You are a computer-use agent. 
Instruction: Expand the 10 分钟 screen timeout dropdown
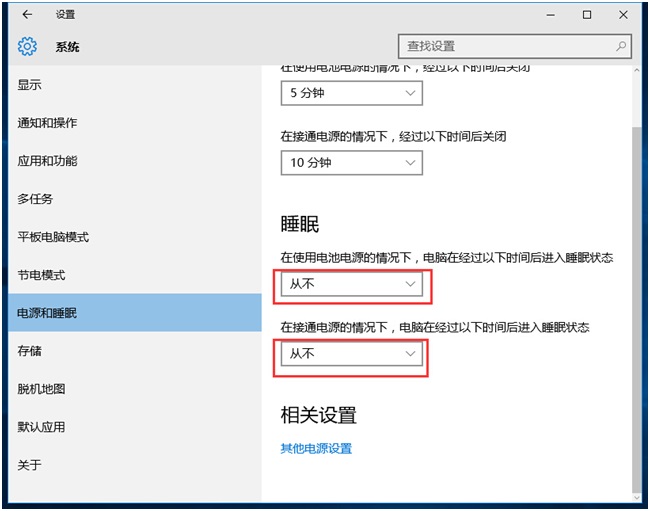click(351, 163)
